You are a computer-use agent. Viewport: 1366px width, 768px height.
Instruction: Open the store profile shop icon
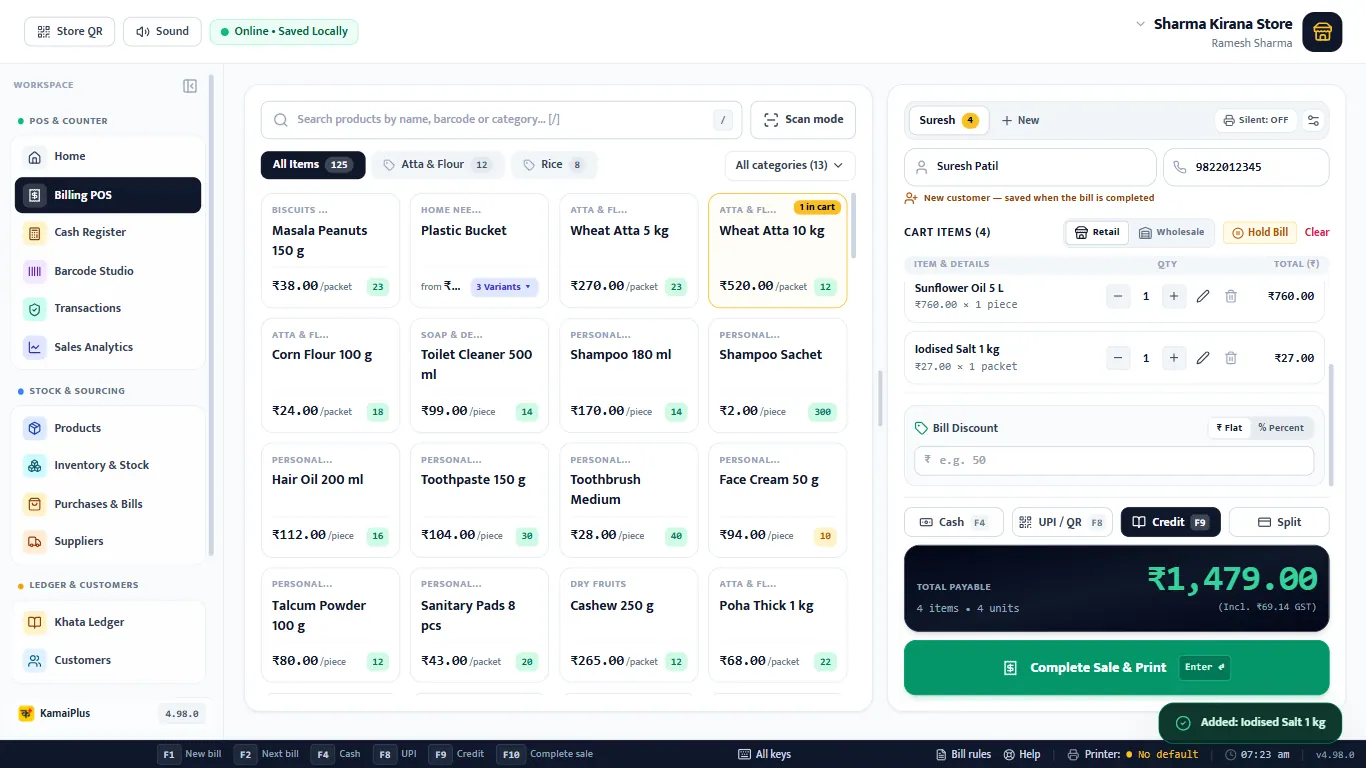point(1322,32)
